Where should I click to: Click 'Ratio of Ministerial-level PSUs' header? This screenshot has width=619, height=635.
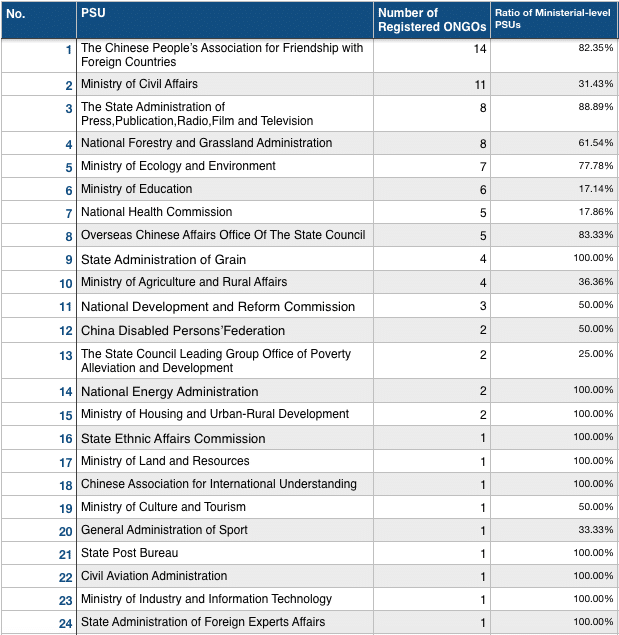[x=554, y=20]
